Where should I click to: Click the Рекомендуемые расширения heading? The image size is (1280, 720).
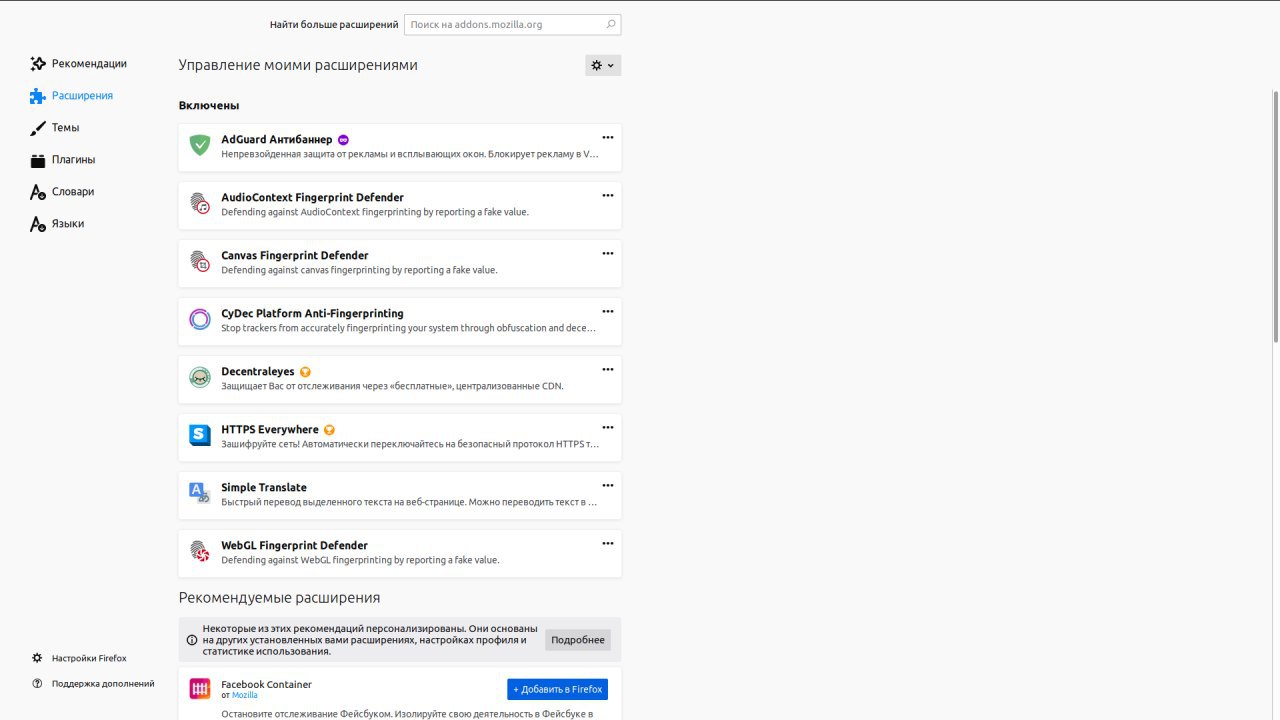279,598
